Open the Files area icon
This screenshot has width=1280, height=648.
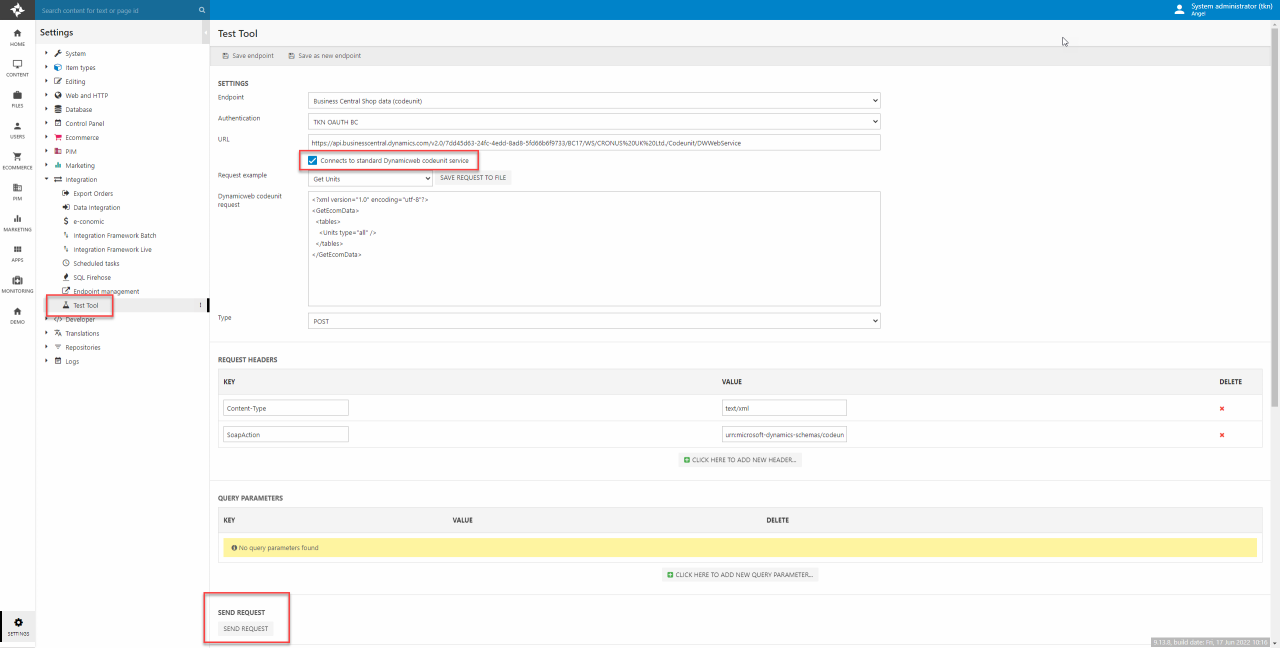tap(17, 98)
